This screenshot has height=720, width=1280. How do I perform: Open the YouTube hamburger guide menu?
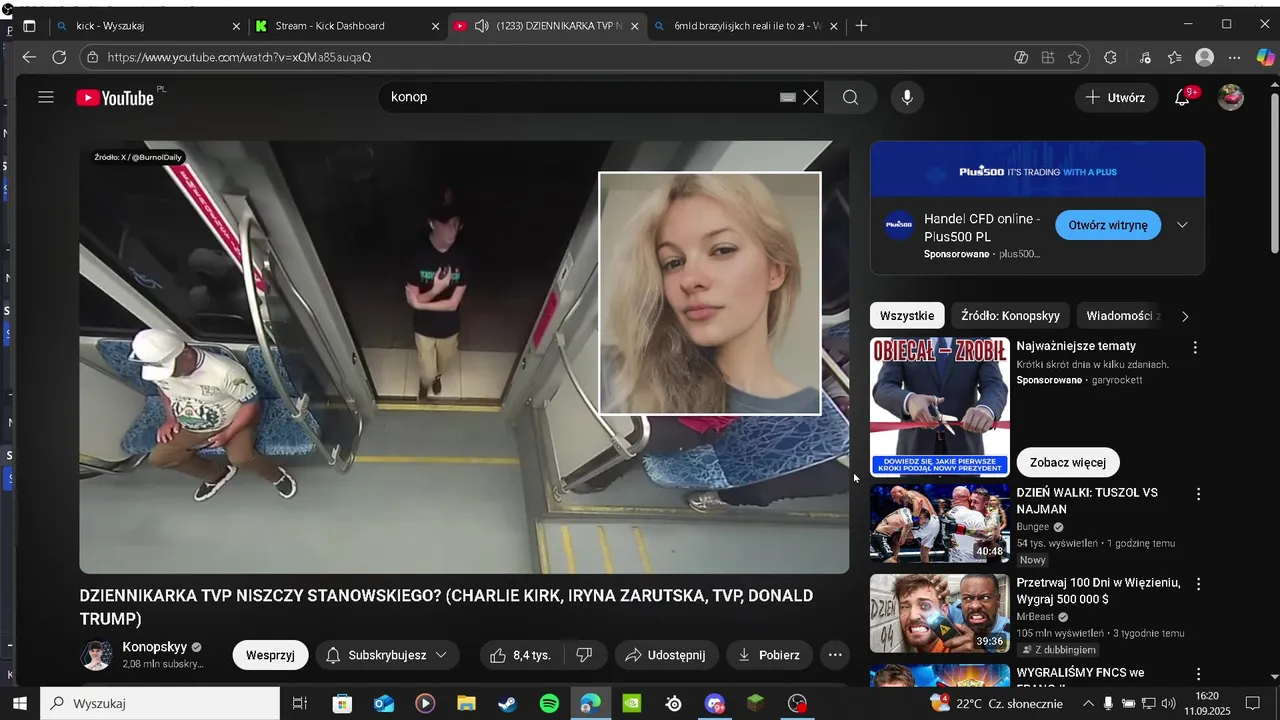click(x=46, y=97)
